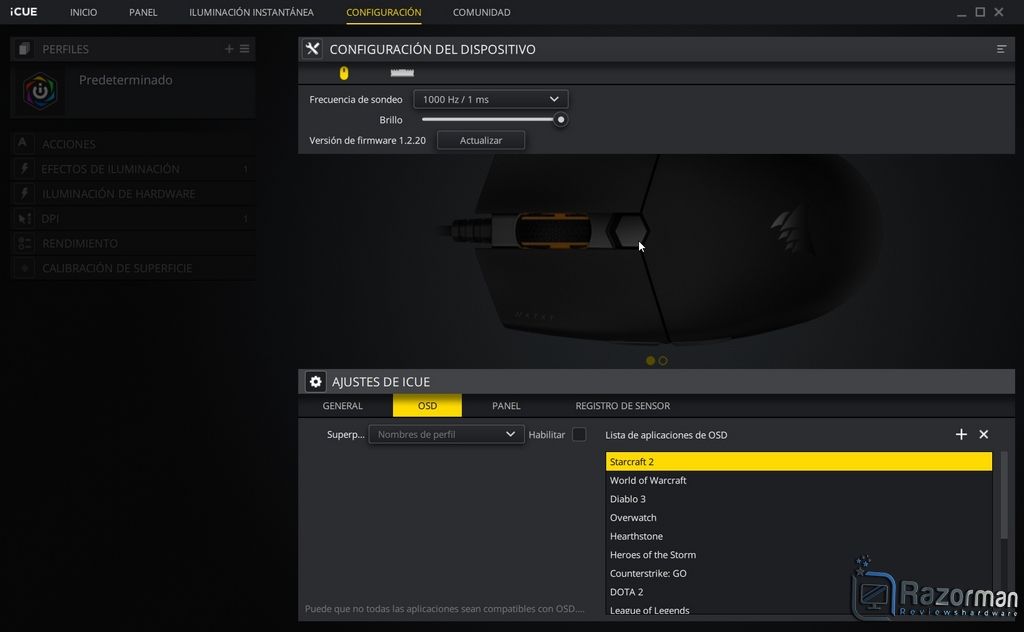Select Heroes of the Storm entry
The height and width of the screenshot is (632, 1024).
click(x=799, y=554)
